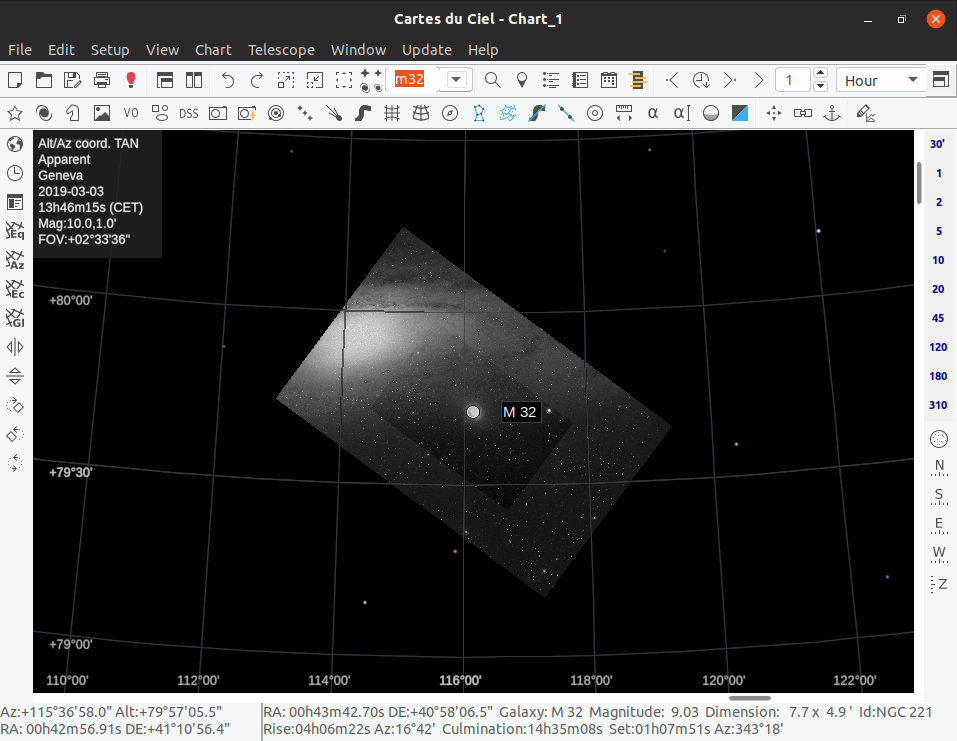957x741 pixels.
Task: Toggle red night vision bulb
Action: coord(131,80)
